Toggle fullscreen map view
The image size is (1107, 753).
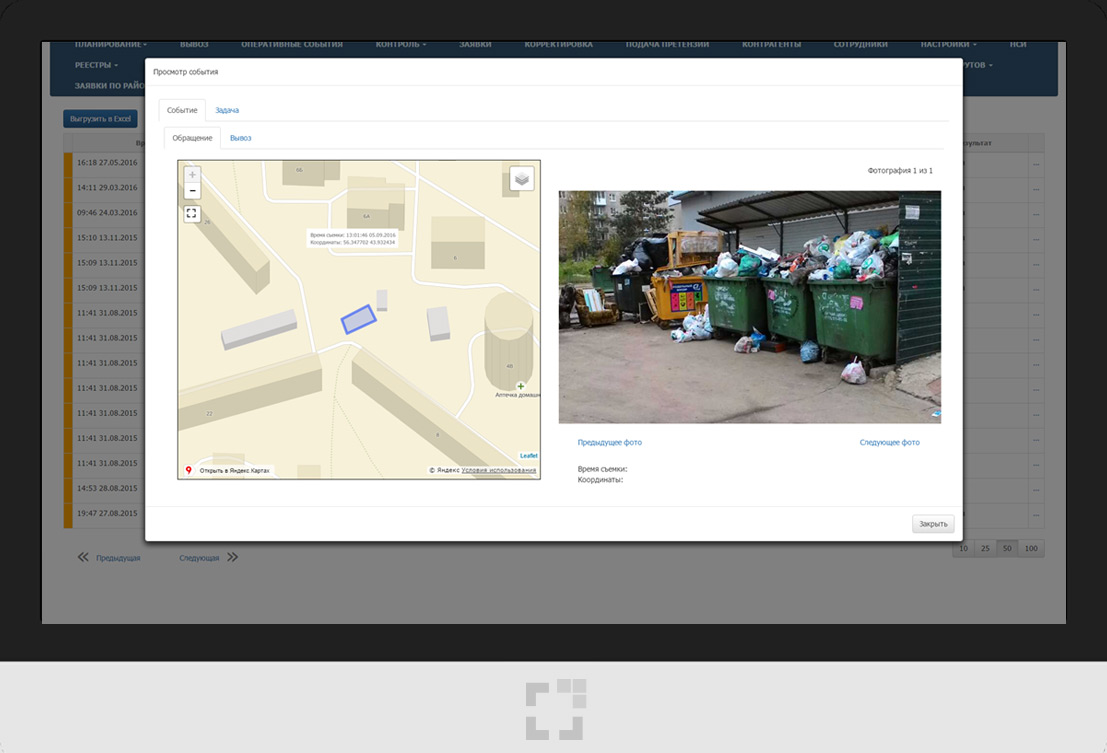coord(193,213)
